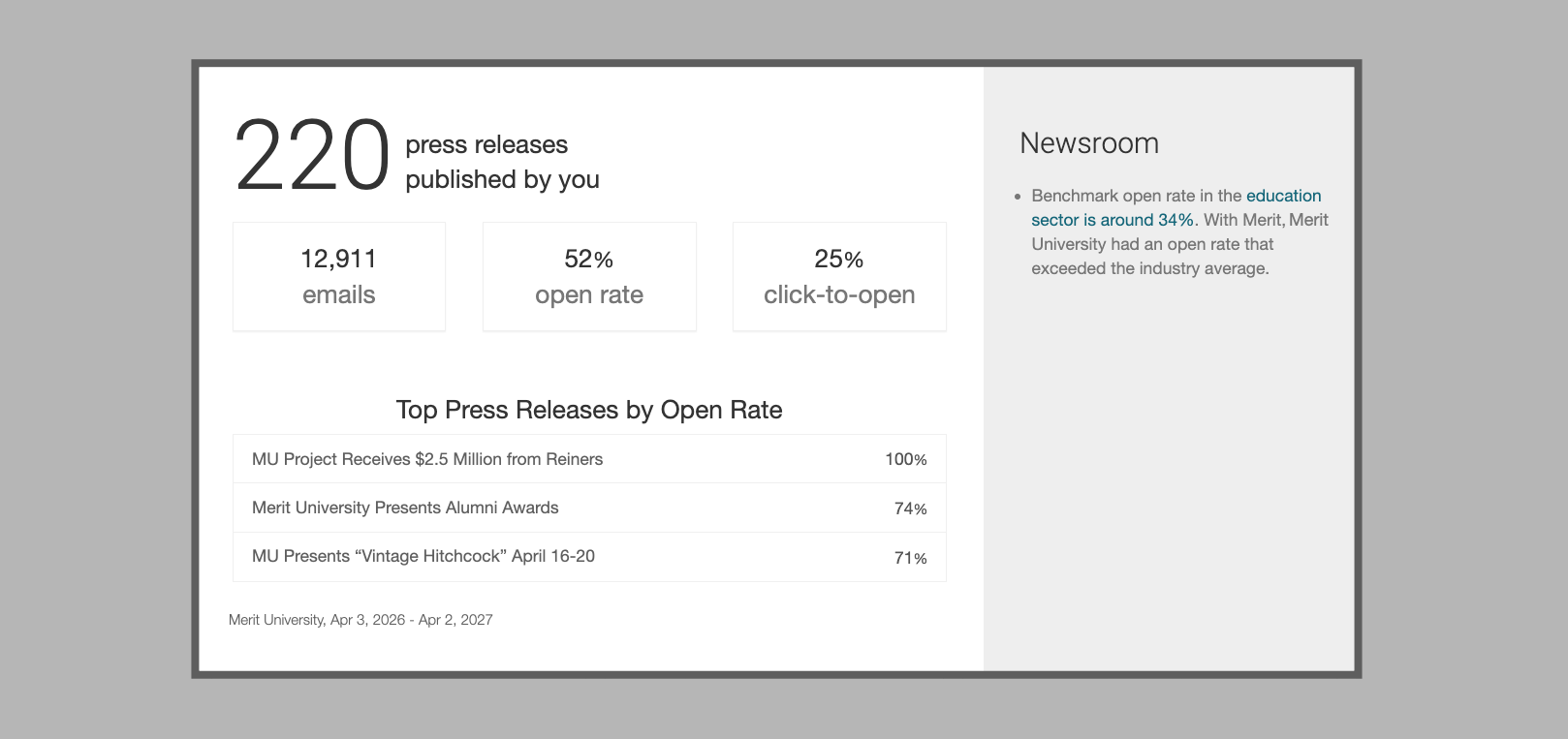Viewport: 1568px width, 739px height.
Task: Click the Newsroom heading
Action: [1089, 143]
